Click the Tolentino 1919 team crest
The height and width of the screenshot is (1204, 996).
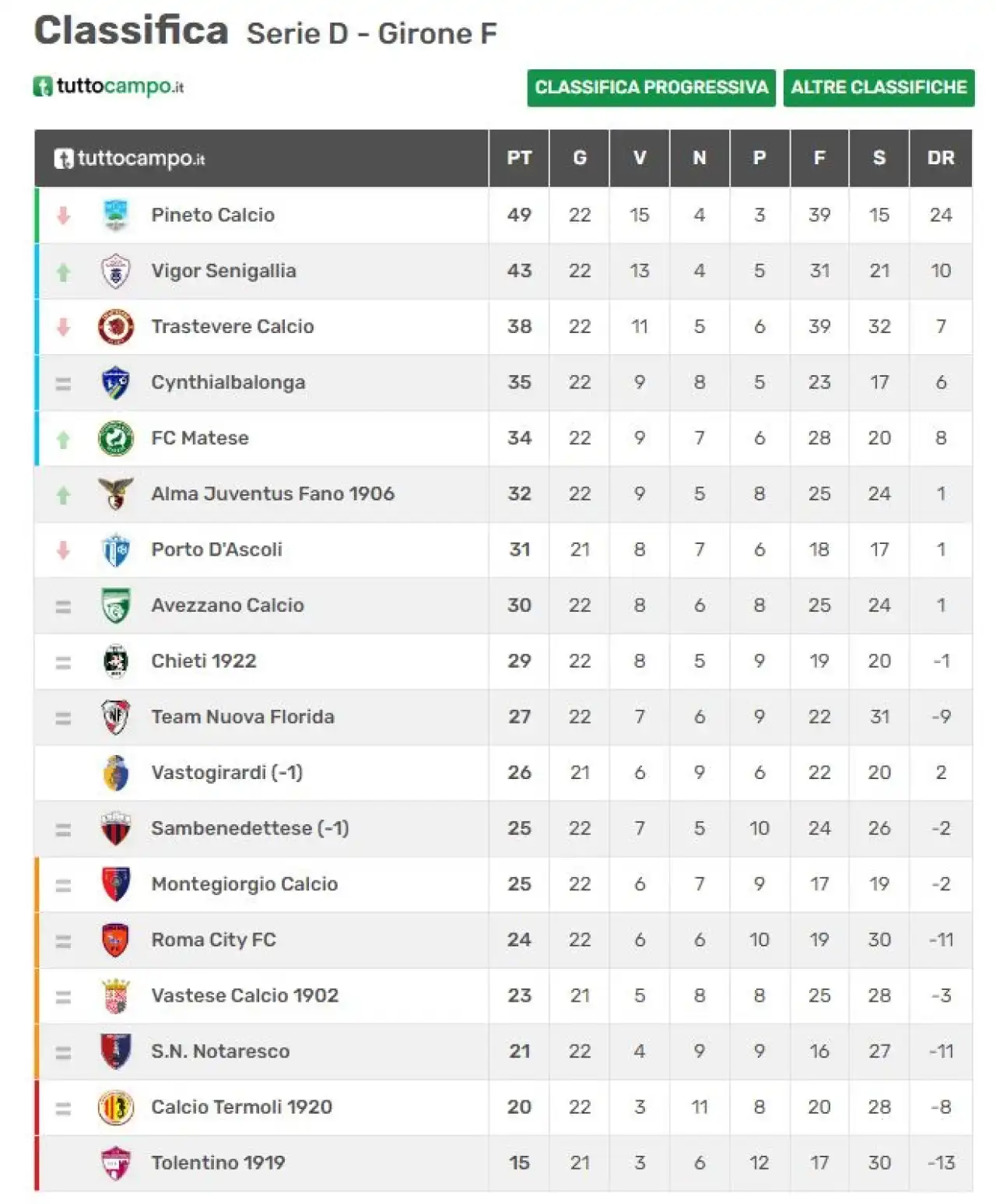(116, 1164)
